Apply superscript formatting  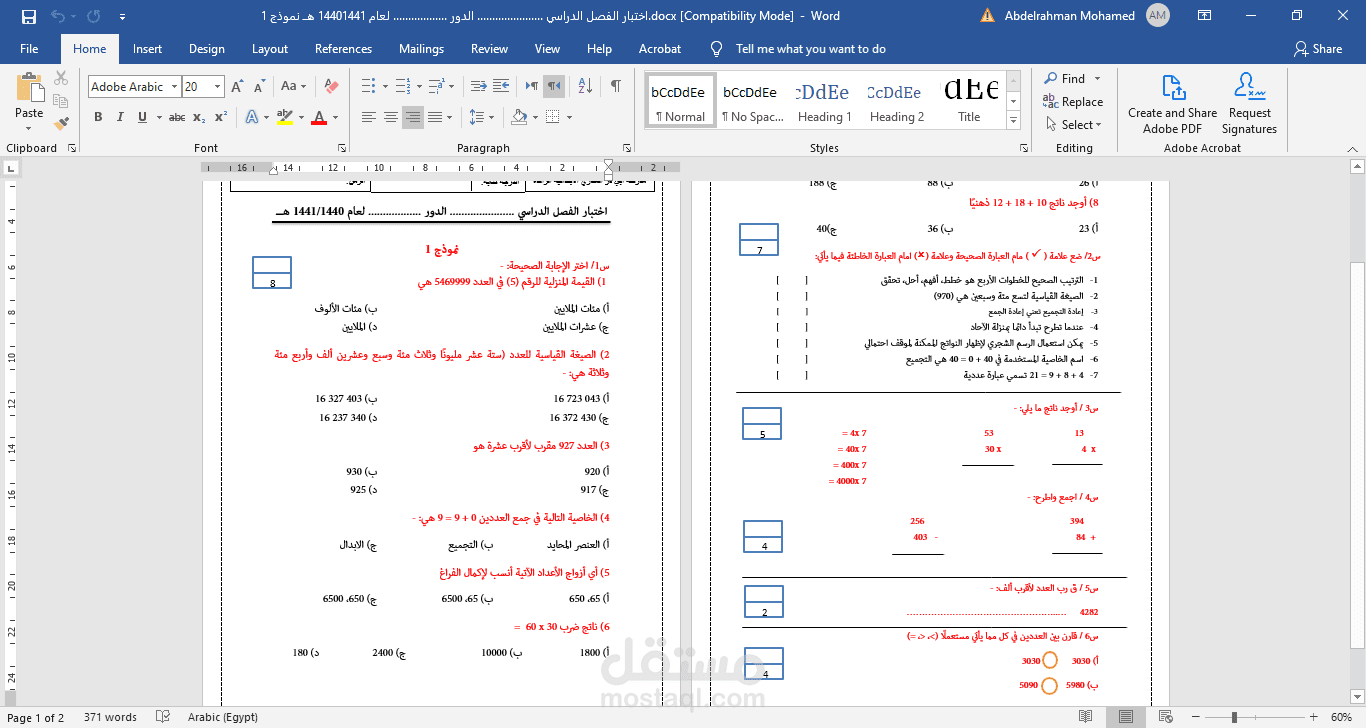pyautogui.click(x=220, y=117)
